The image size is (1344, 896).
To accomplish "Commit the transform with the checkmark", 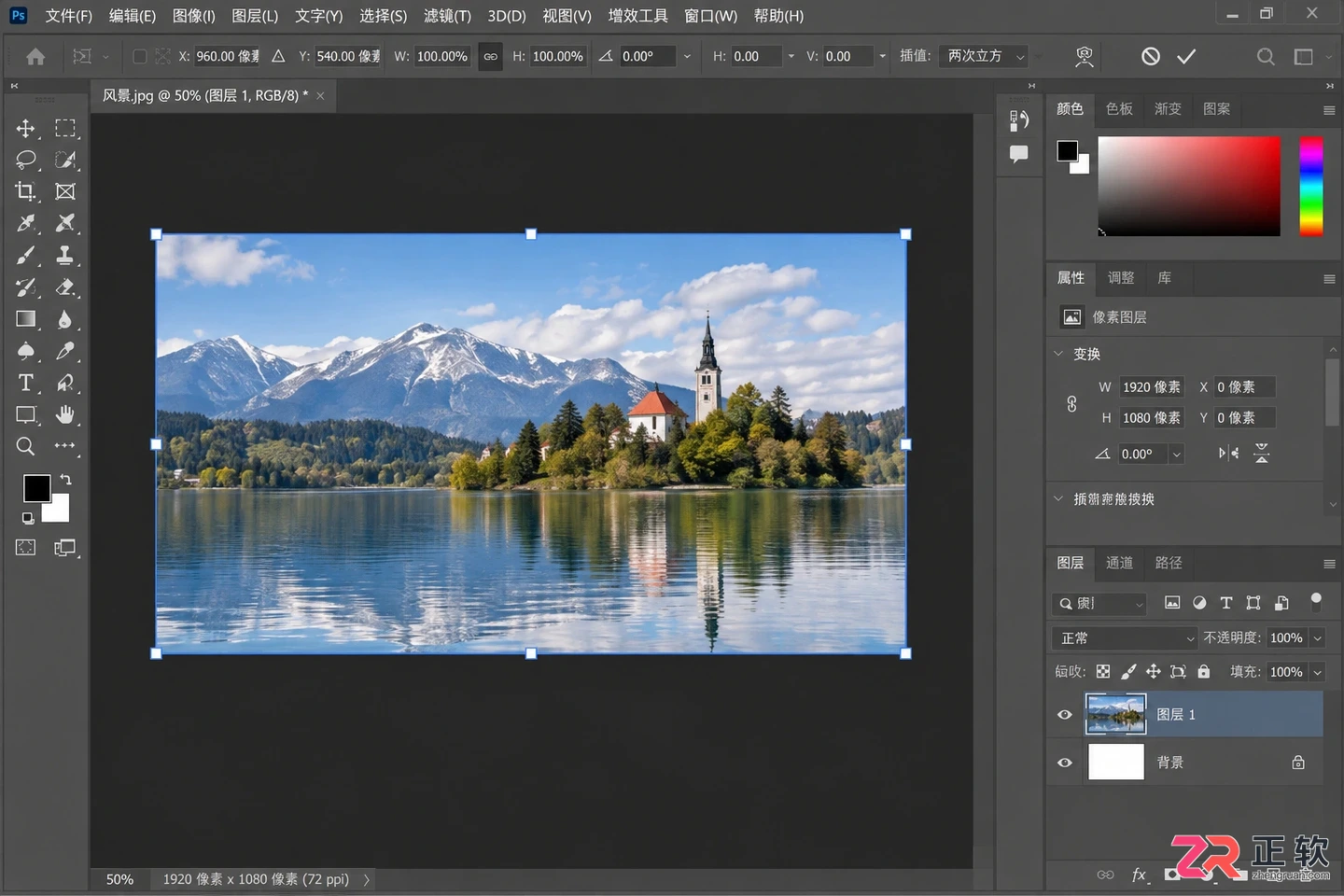I will tap(1186, 57).
